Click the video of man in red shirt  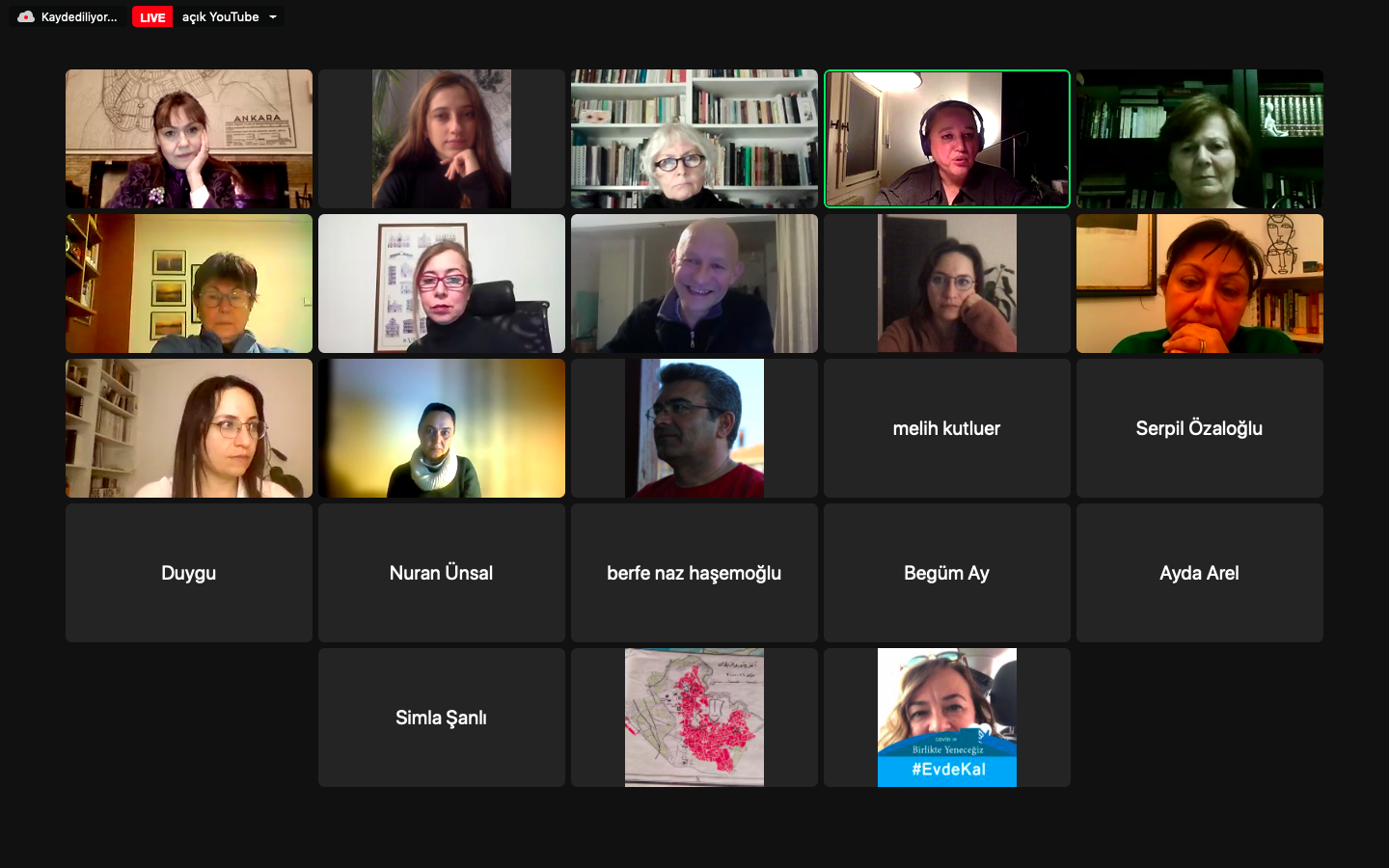[694, 428]
